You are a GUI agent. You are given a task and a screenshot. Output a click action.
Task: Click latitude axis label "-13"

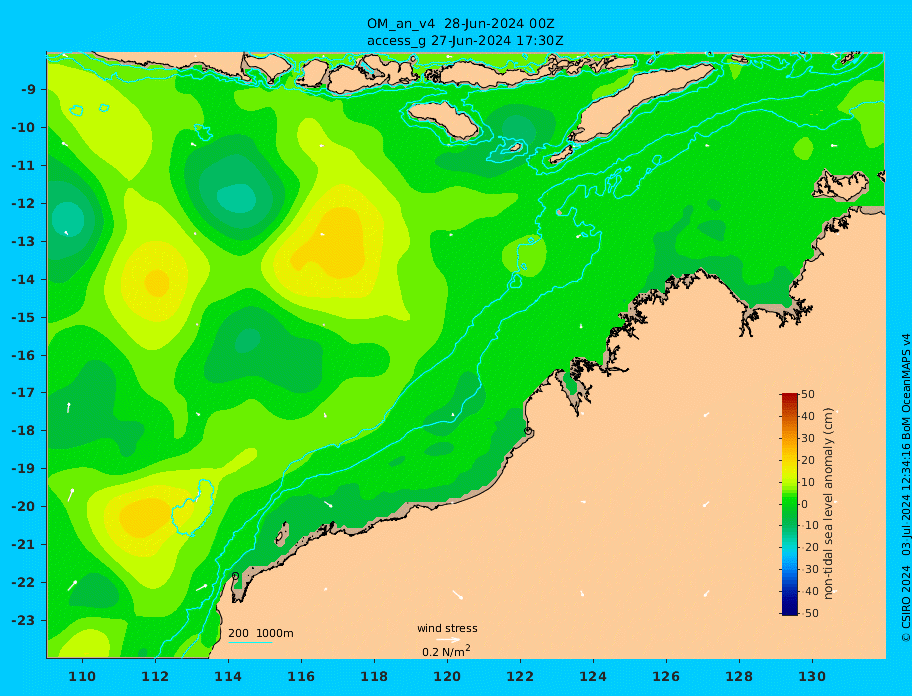click(23, 241)
